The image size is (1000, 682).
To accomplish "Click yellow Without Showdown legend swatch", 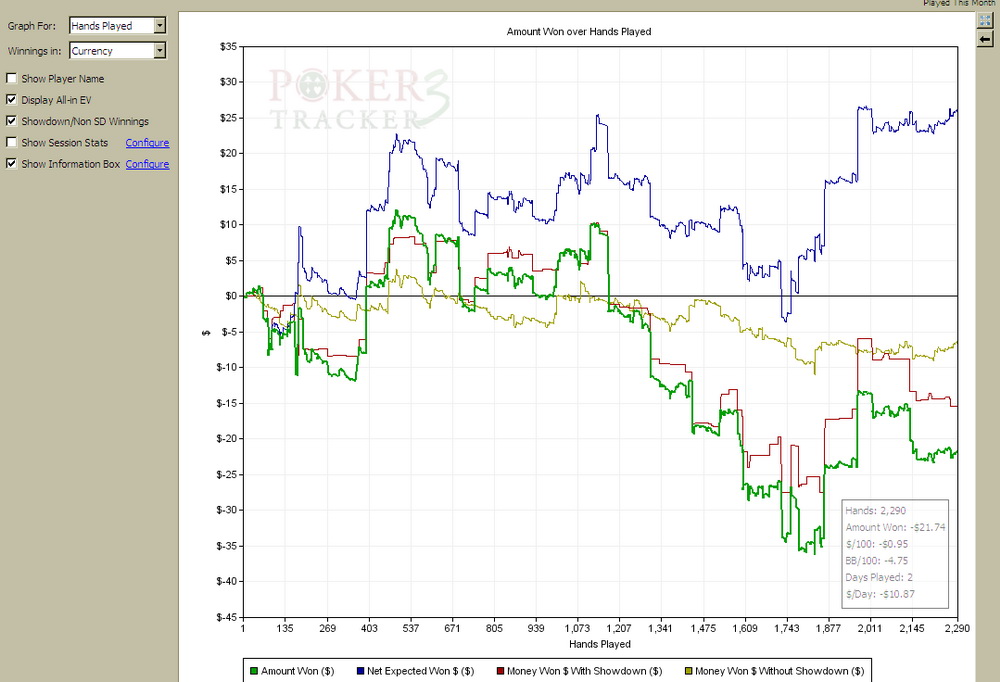I will (689, 671).
